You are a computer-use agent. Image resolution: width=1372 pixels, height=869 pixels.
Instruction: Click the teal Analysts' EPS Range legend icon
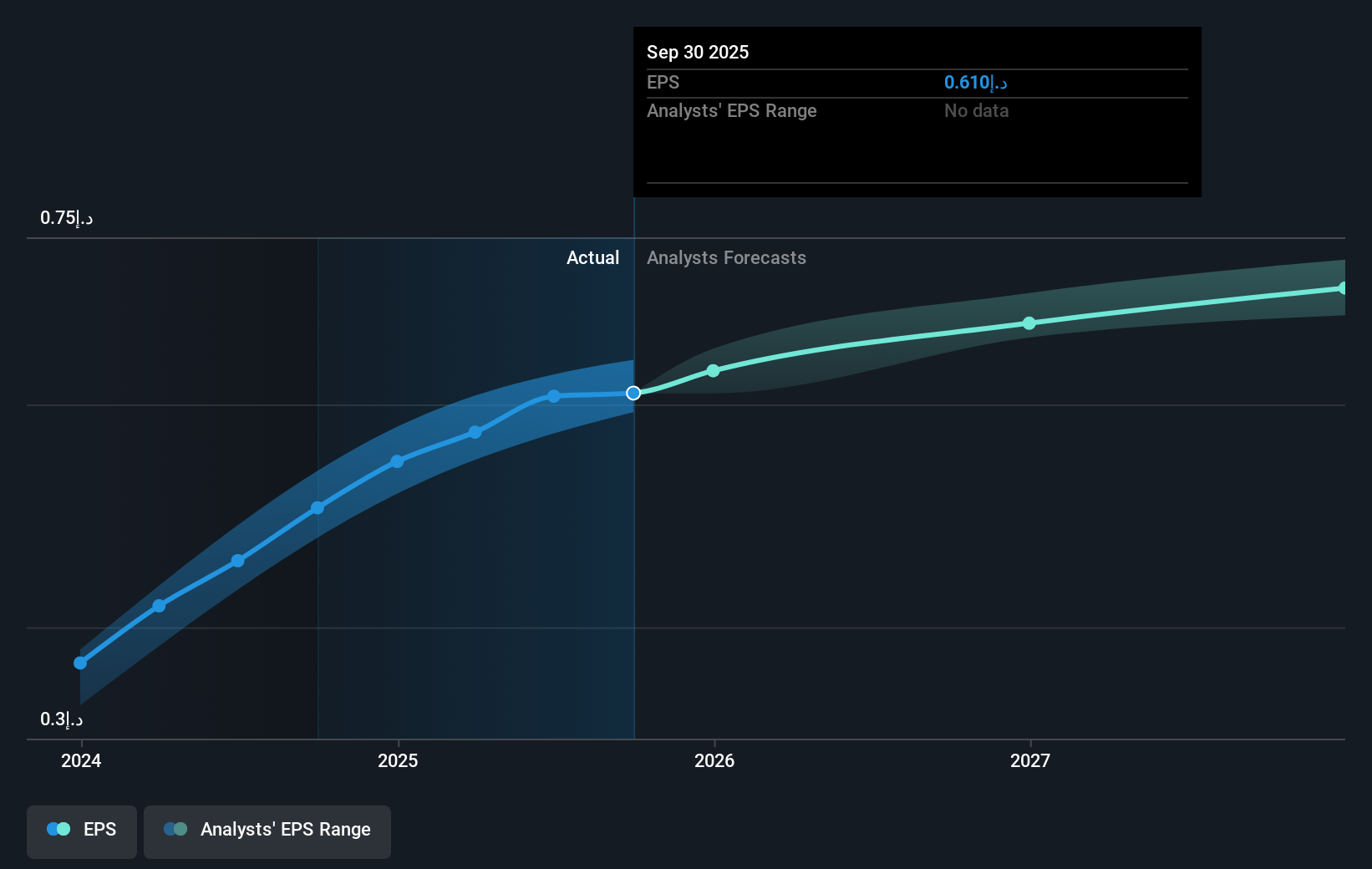175,829
